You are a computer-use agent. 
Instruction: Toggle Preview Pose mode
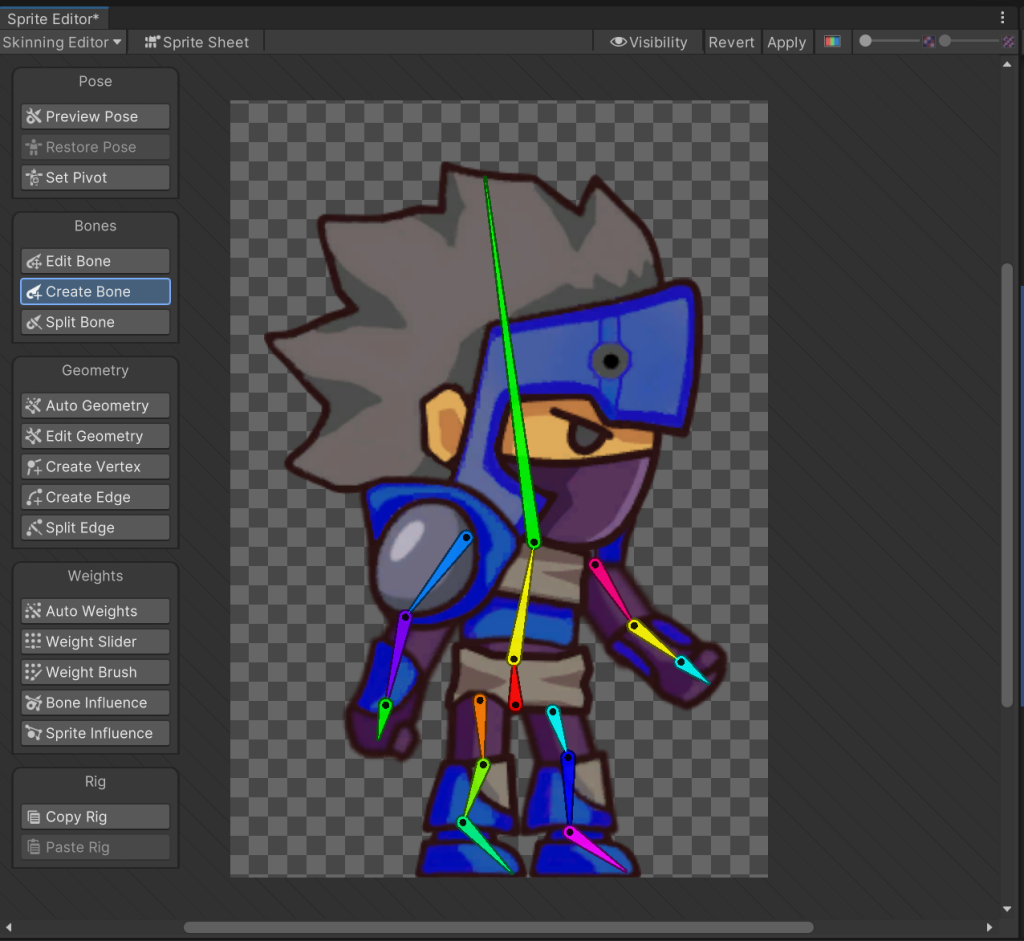pos(95,116)
